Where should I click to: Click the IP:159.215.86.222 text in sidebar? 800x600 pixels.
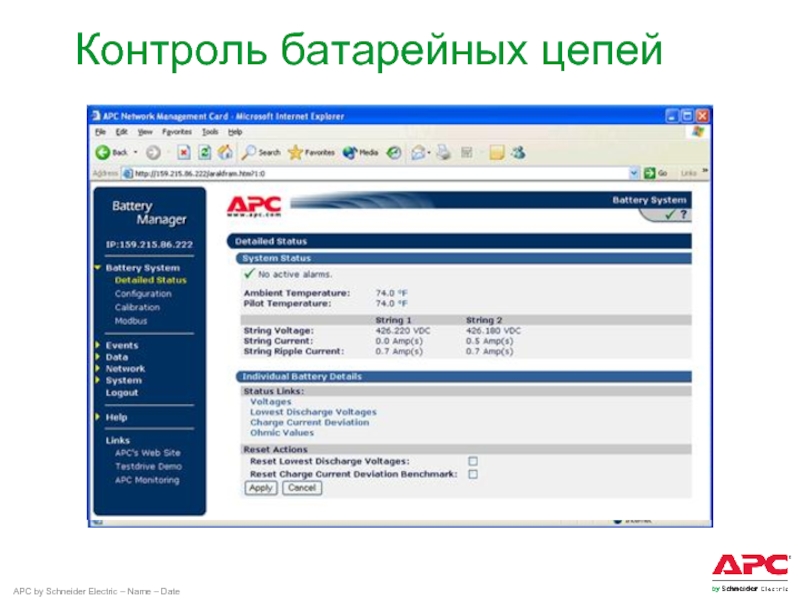coord(149,244)
